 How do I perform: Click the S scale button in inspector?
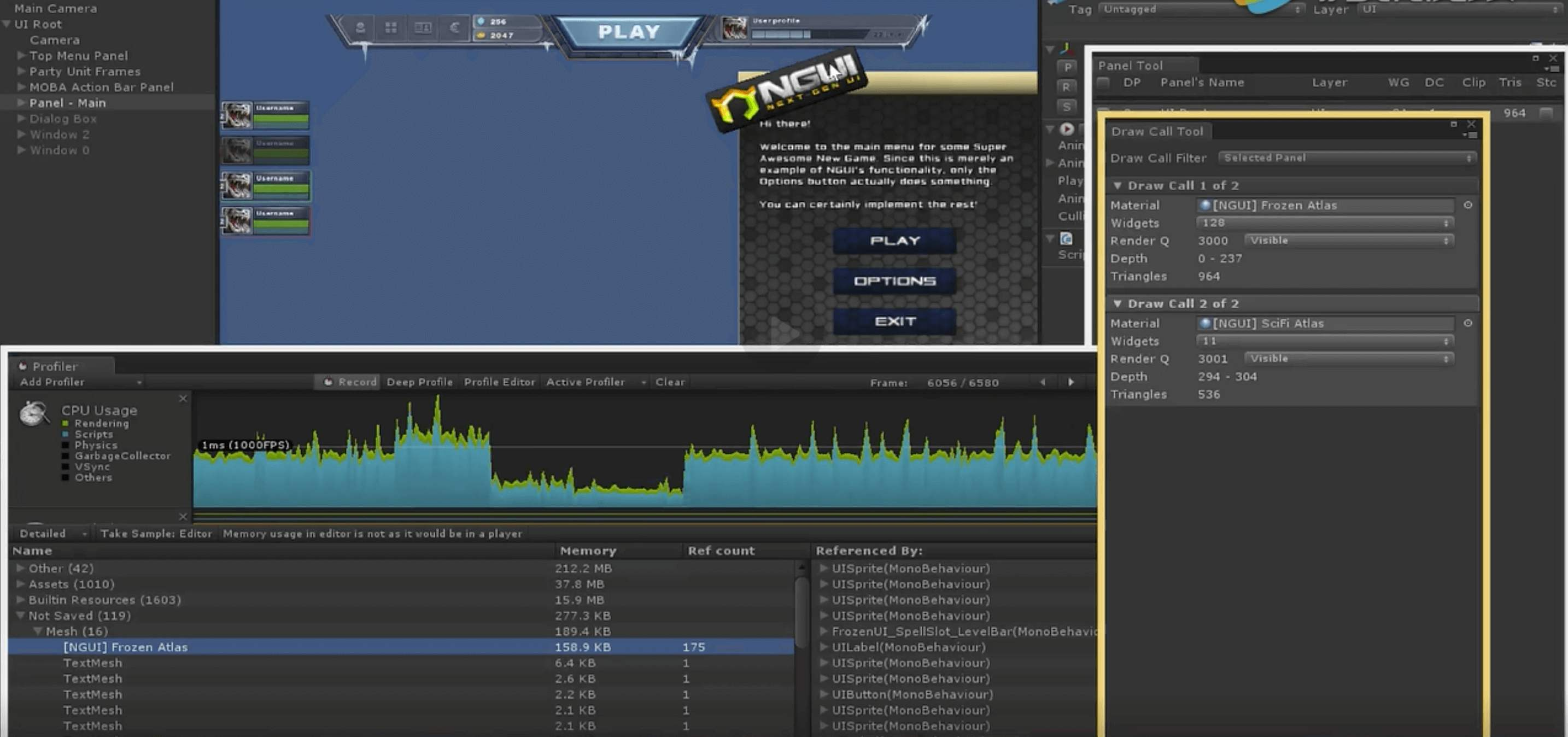1067,106
